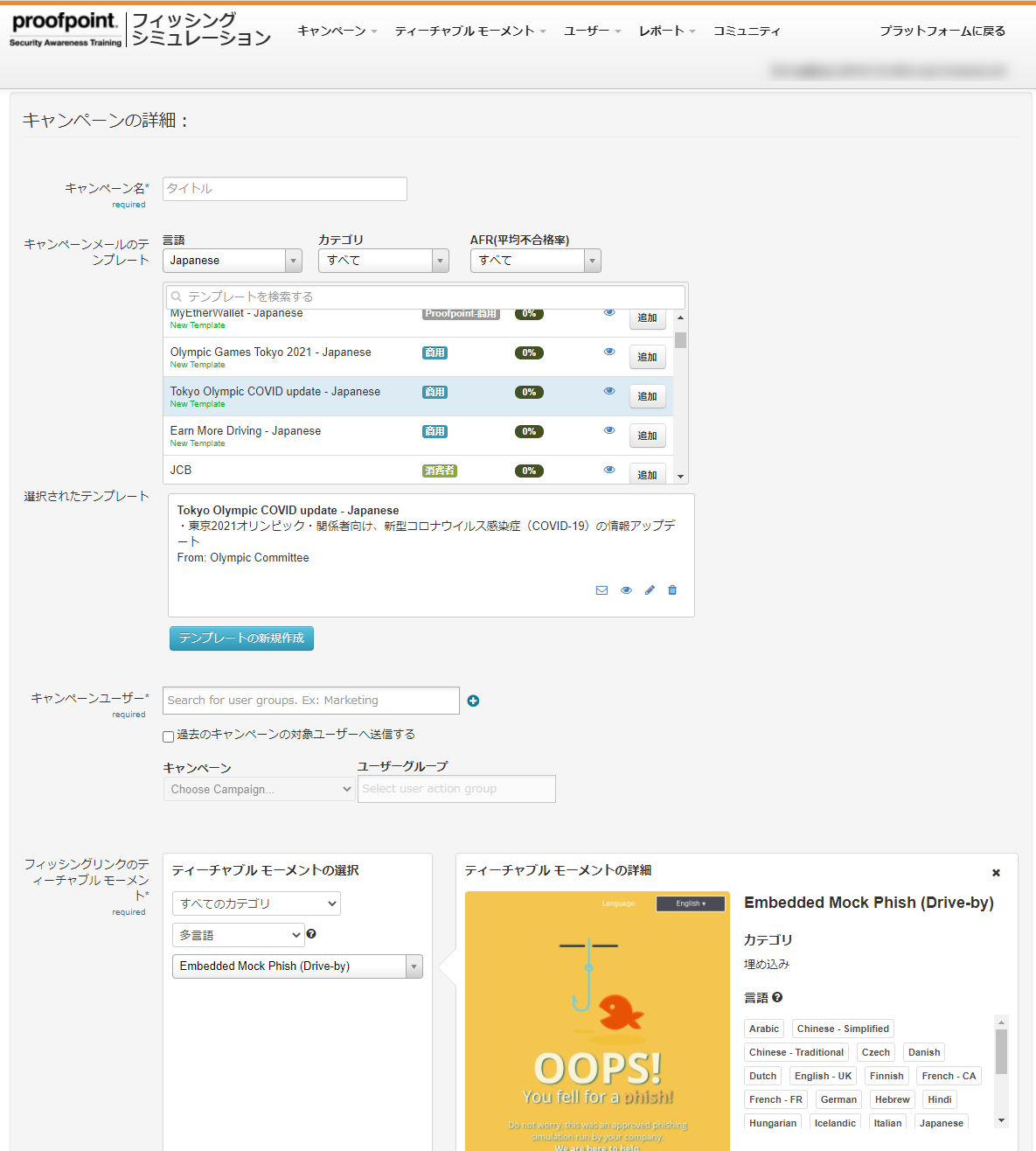This screenshot has width=1036, height=1151.
Task: Add the Earn More Driving template
Action: click(x=648, y=436)
